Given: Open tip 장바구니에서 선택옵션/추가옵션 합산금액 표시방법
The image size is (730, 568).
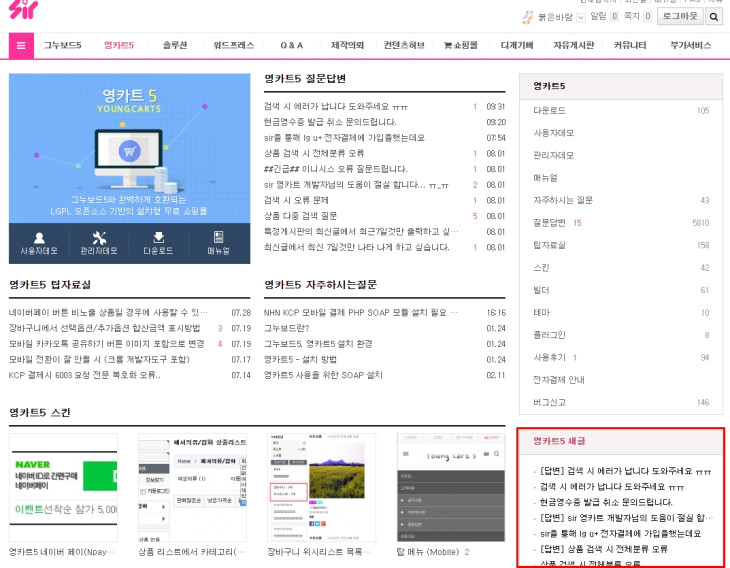Looking at the screenshot, I should (x=104, y=328).
